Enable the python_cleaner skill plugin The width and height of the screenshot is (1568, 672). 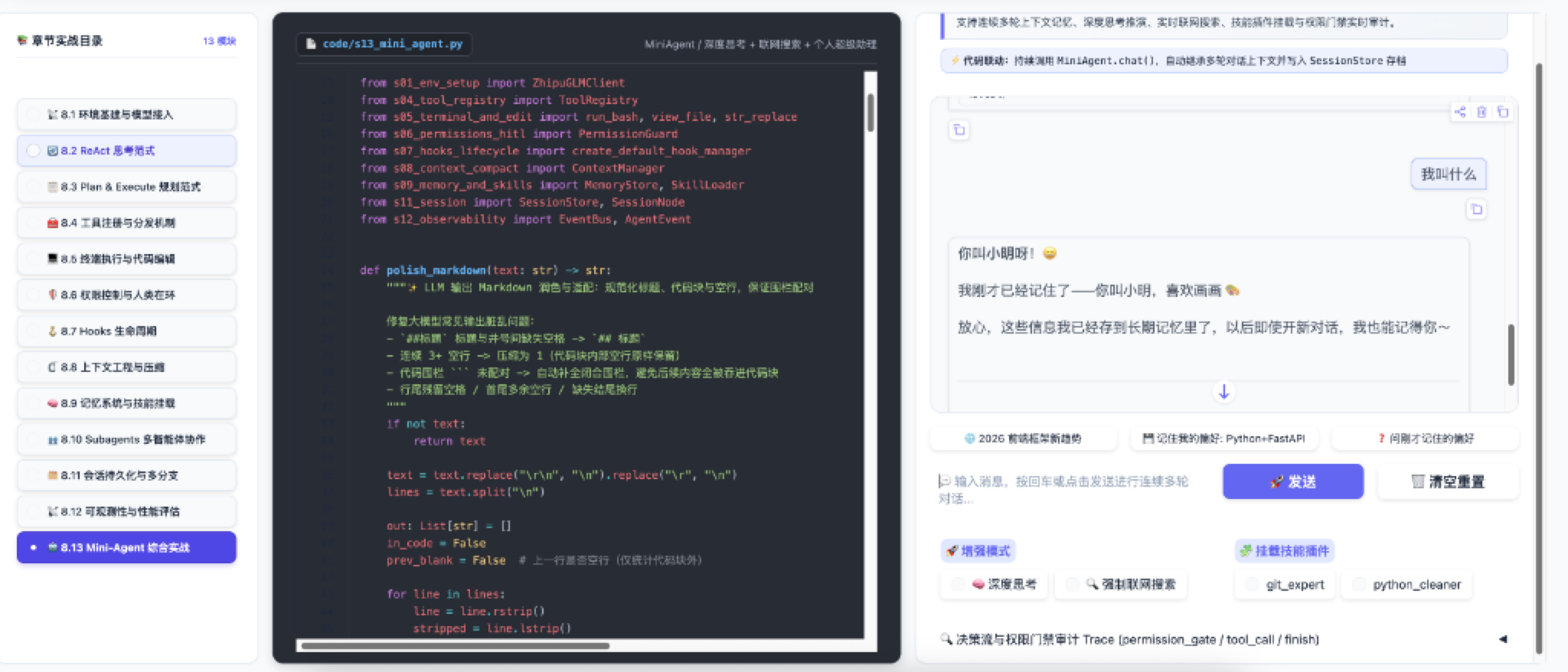pyautogui.click(x=1359, y=584)
